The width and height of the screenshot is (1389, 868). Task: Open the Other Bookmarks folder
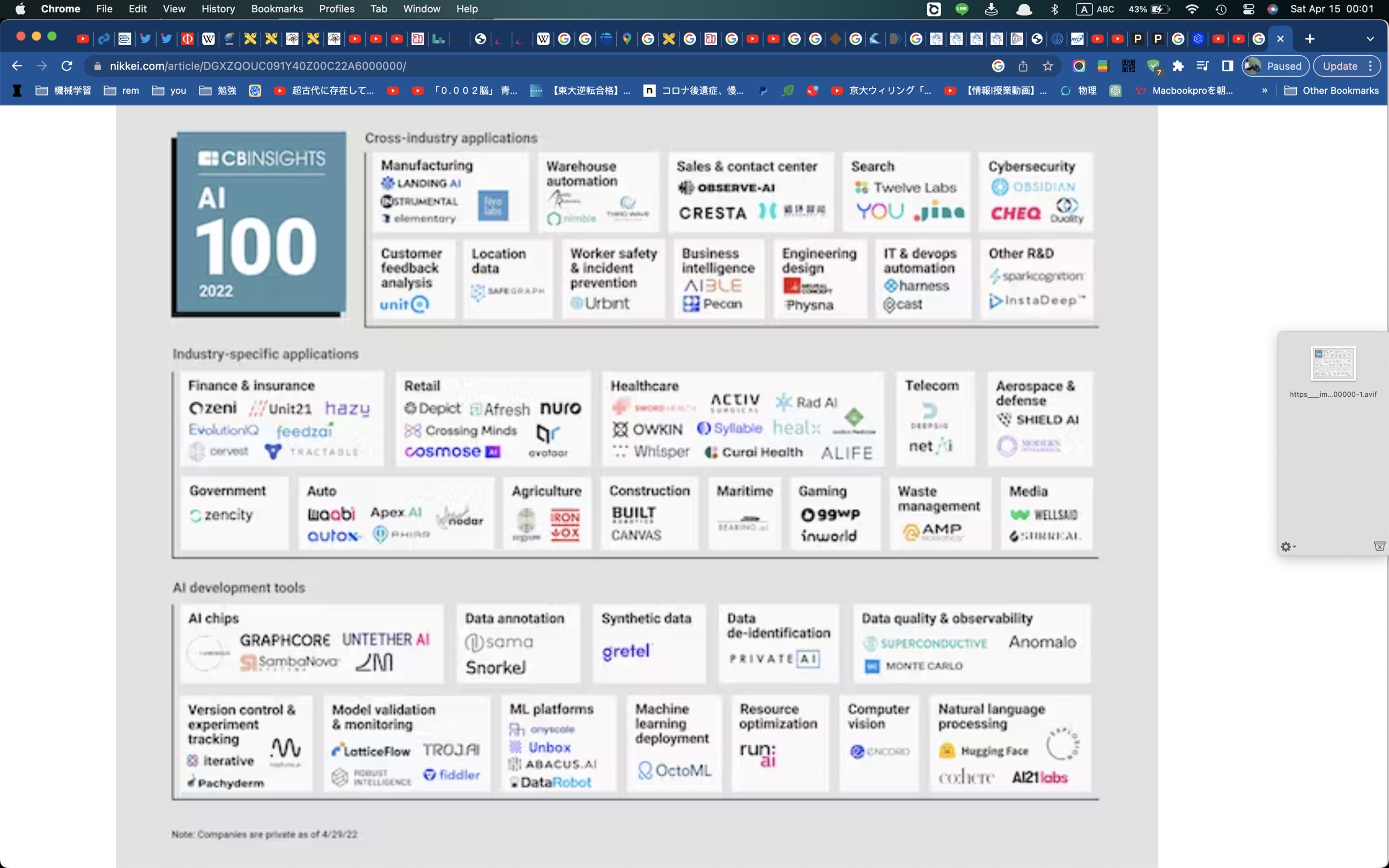tap(1332, 90)
